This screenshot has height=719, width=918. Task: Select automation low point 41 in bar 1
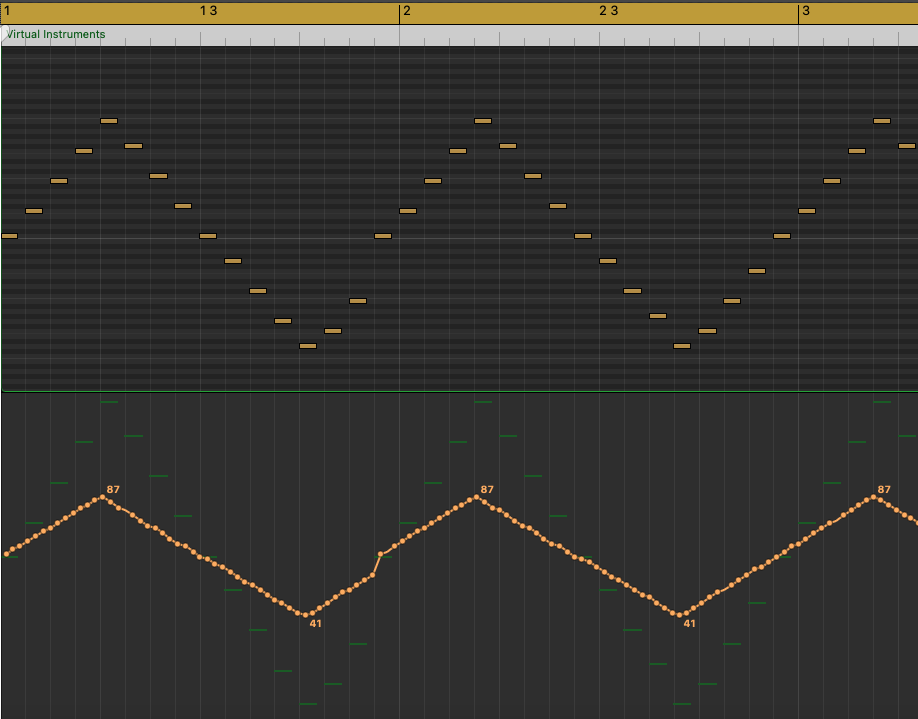pyautogui.click(x=304, y=615)
